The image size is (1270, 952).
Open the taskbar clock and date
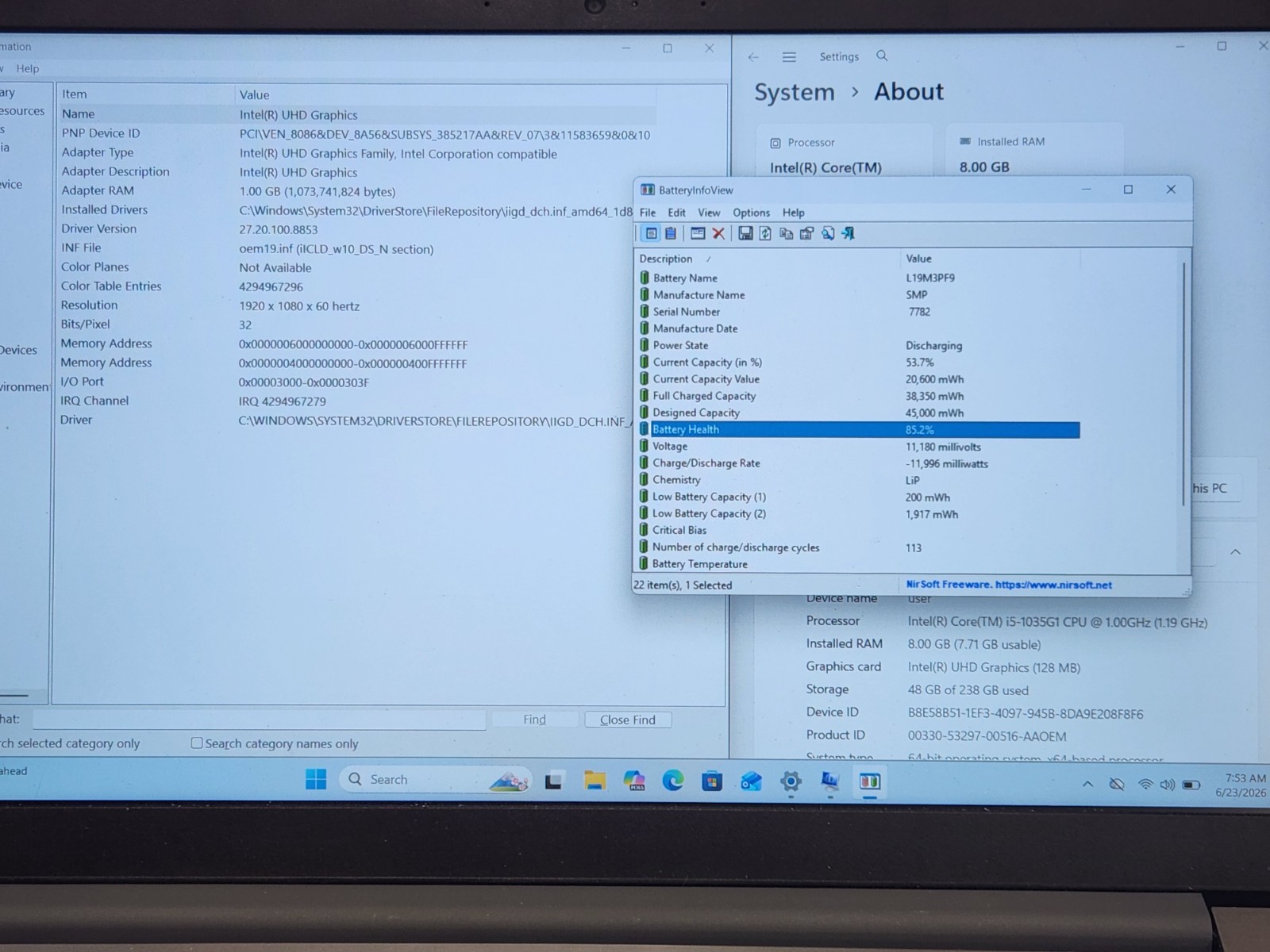pos(1241,785)
